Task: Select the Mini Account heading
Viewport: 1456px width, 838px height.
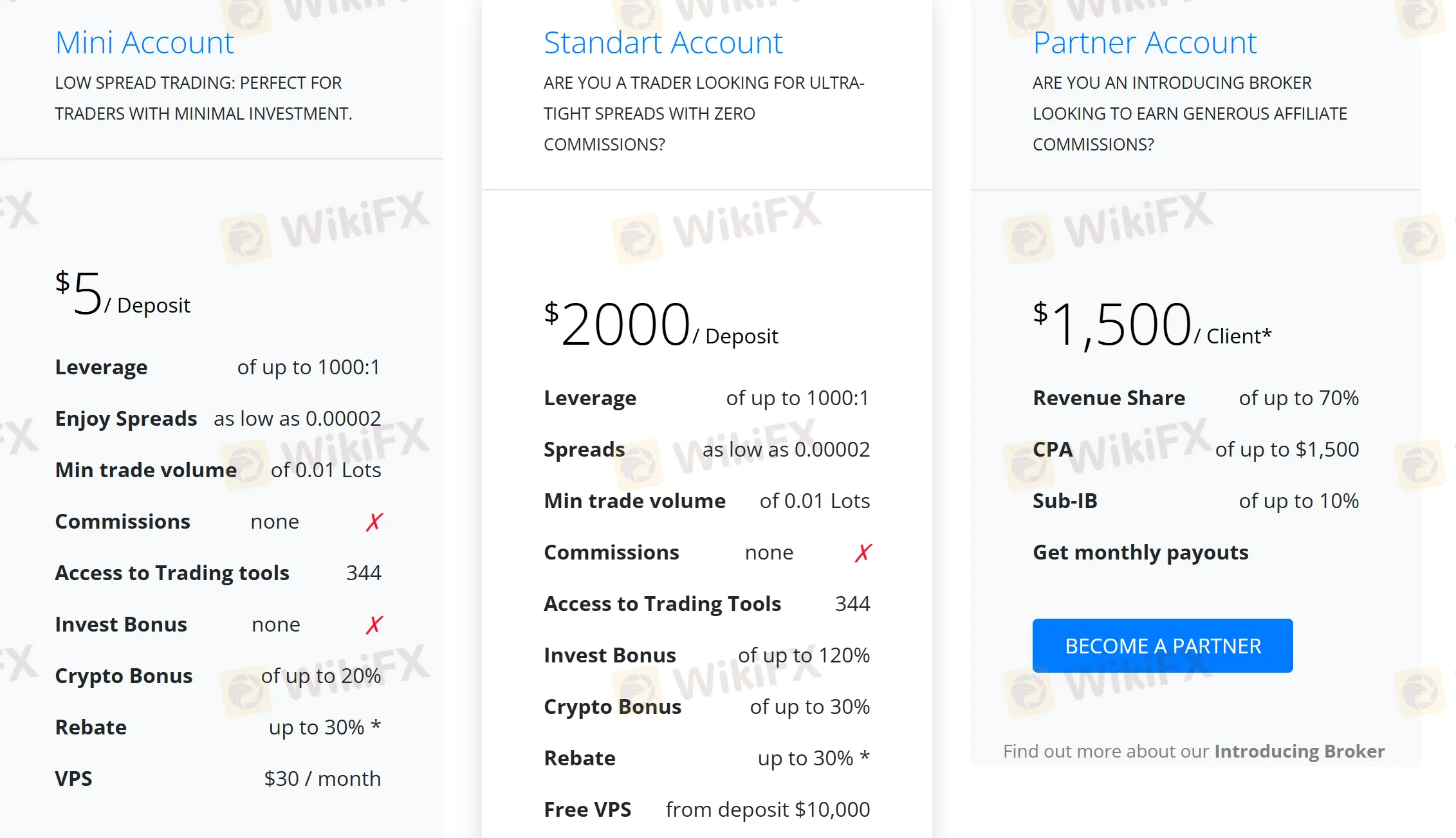Action: pos(144,42)
